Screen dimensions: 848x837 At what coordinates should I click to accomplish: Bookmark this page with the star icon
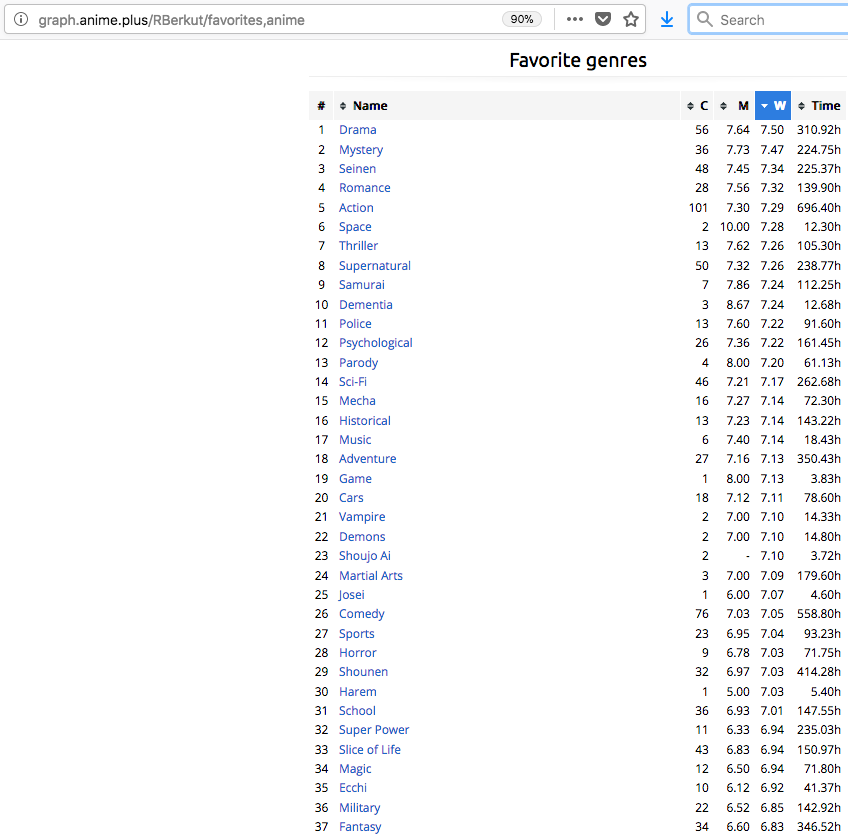pos(631,19)
